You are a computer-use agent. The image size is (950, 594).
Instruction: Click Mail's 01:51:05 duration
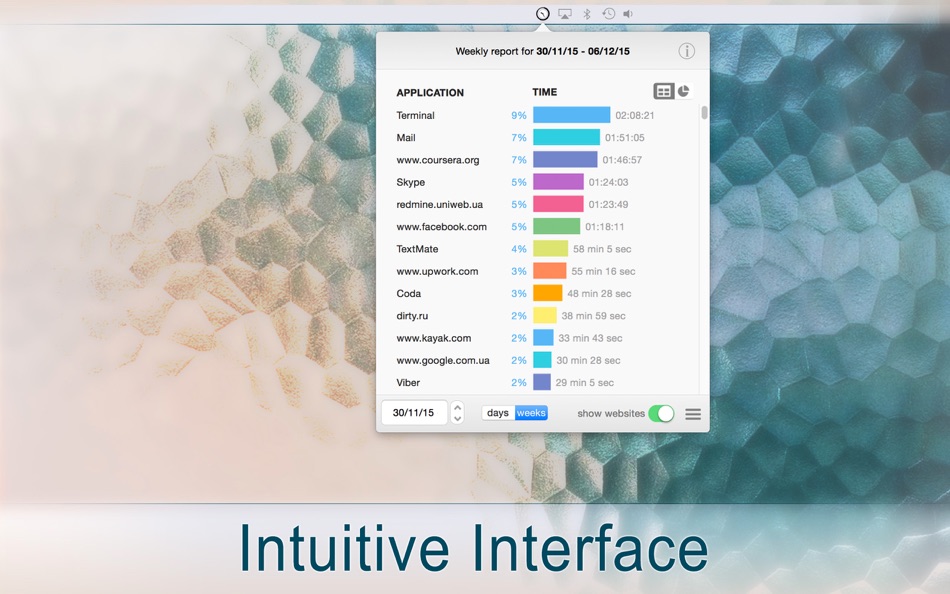tap(625, 138)
